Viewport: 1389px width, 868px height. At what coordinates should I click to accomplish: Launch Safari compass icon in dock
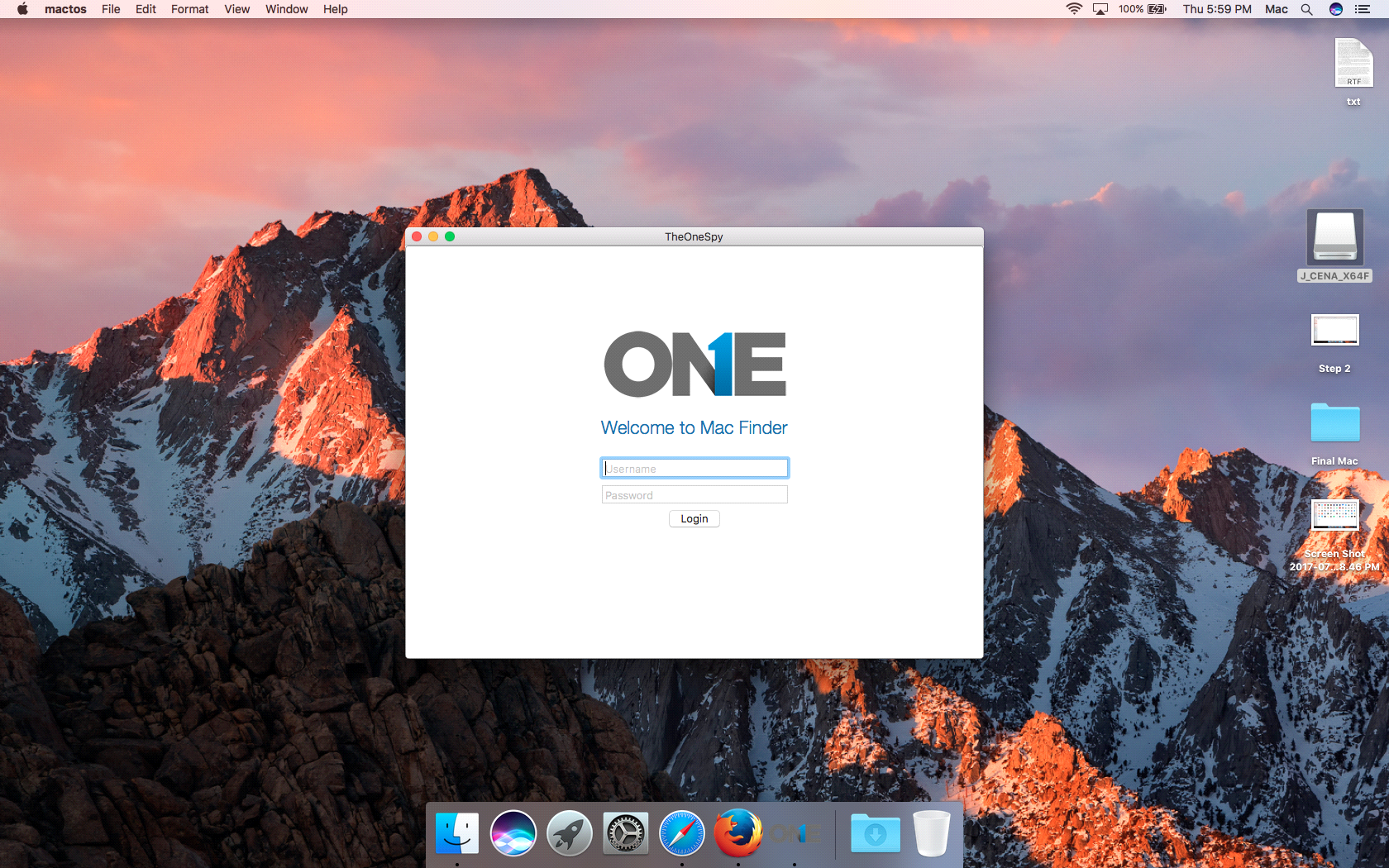point(682,833)
